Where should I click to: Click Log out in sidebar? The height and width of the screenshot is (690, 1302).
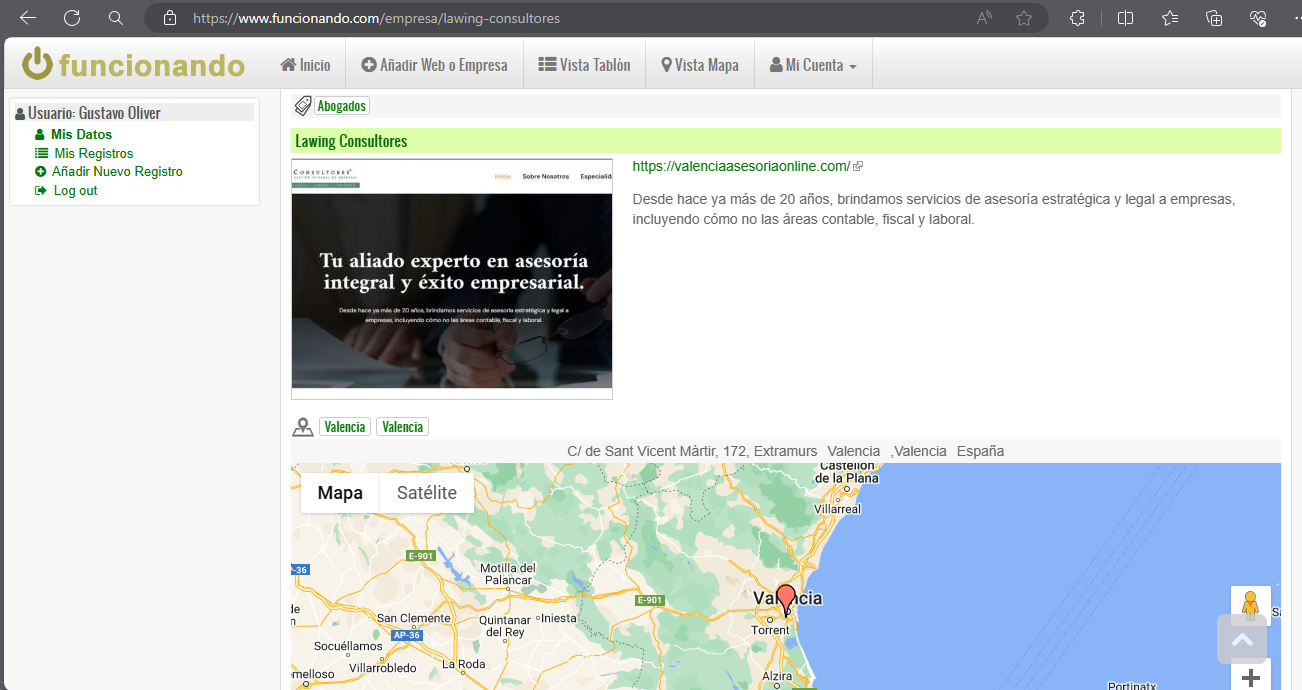pos(75,190)
